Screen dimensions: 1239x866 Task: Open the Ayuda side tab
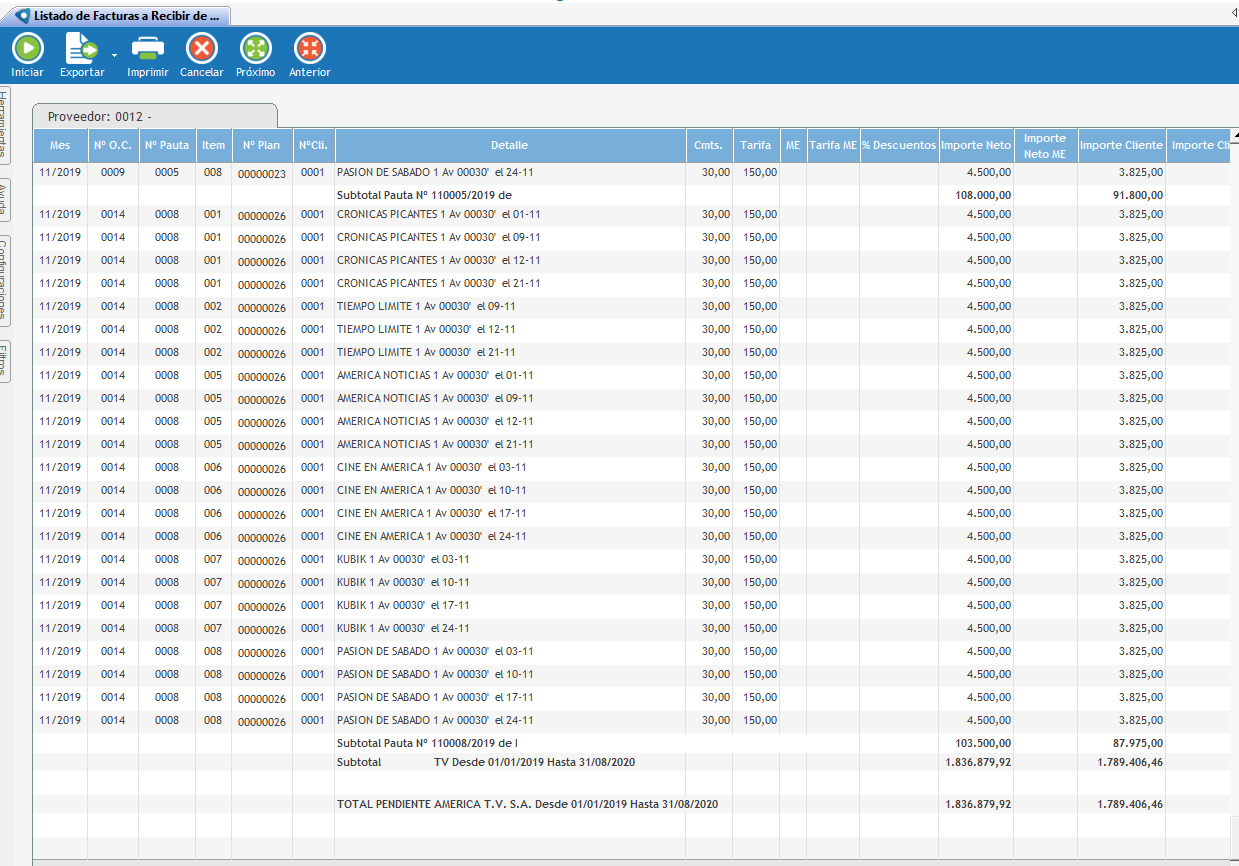(5, 204)
